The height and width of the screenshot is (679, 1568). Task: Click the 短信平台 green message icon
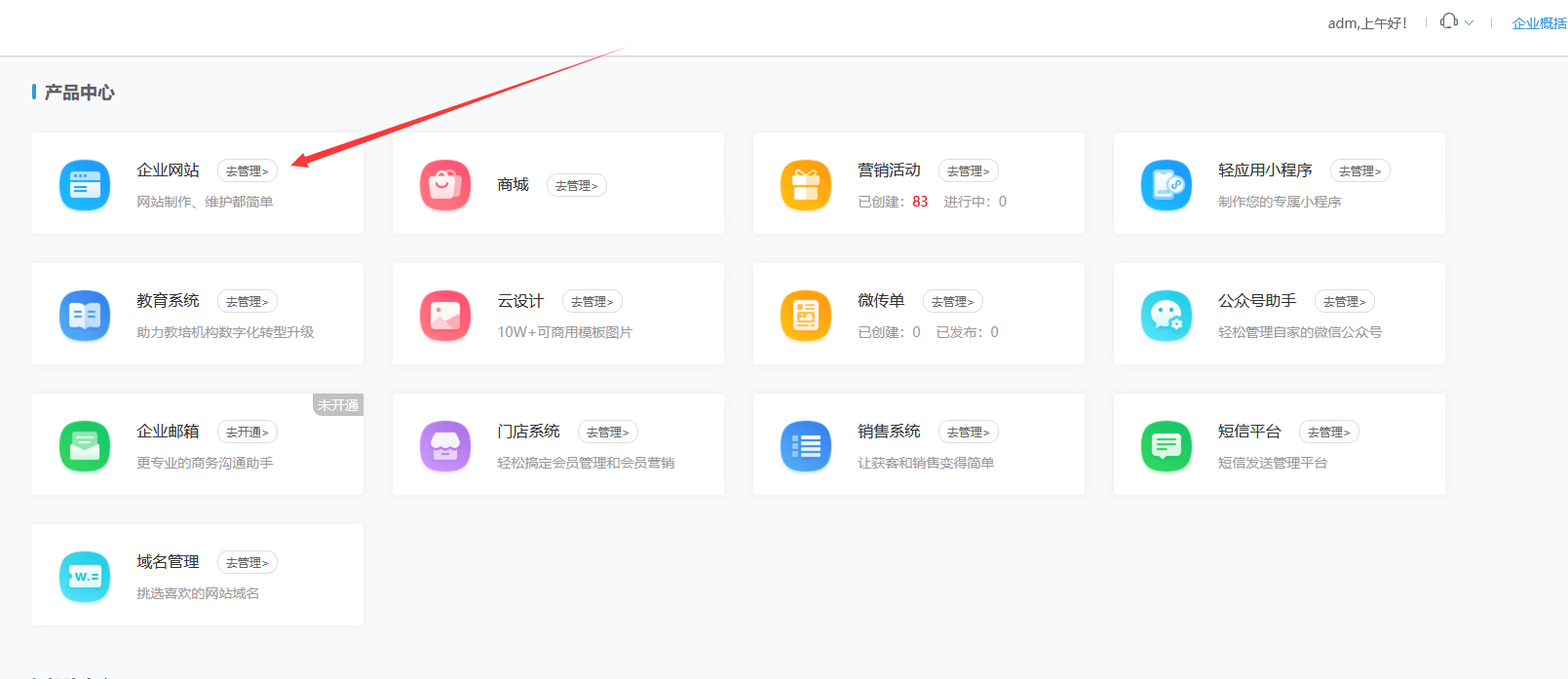click(x=1166, y=446)
